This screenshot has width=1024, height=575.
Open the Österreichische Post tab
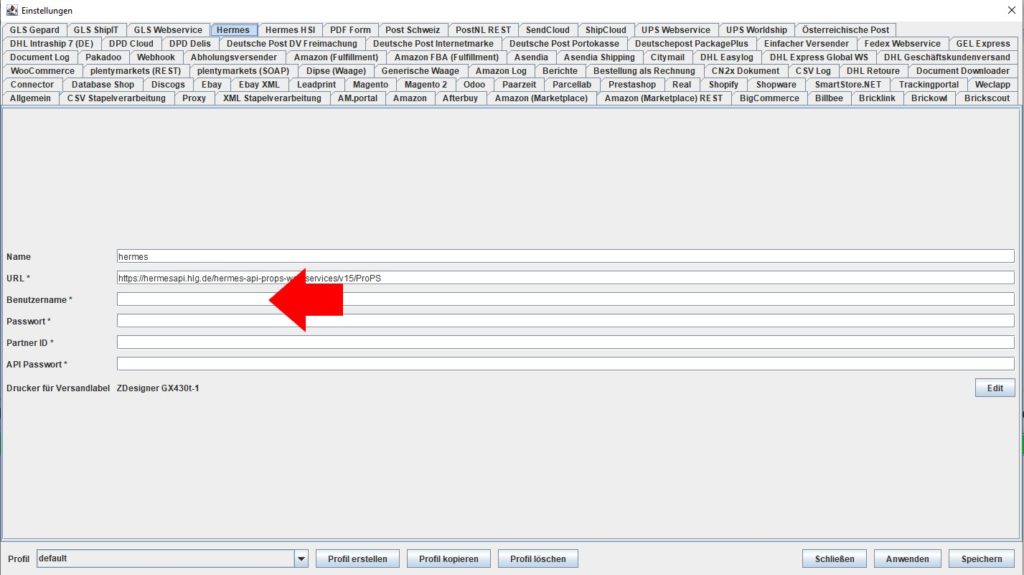[845, 30]
